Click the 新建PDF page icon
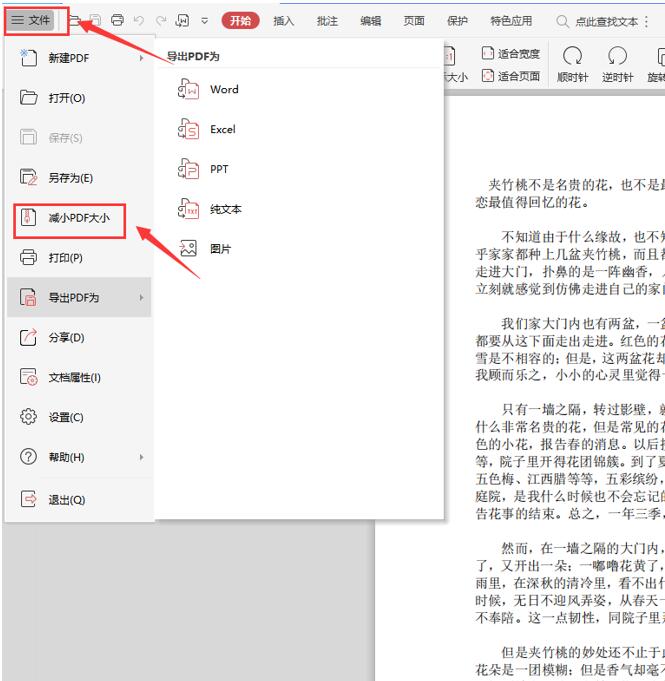 pos(28,57)
